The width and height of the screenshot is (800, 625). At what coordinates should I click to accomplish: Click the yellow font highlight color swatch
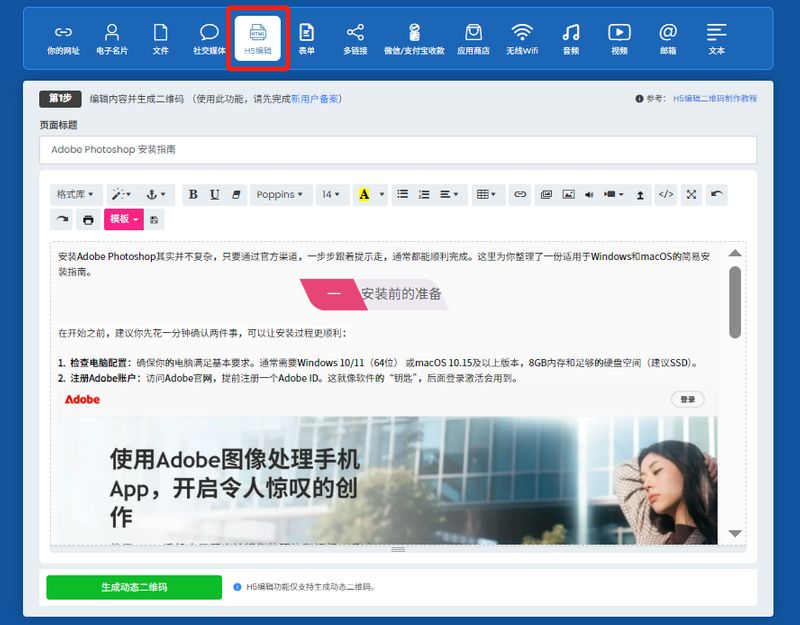point(364,195)
